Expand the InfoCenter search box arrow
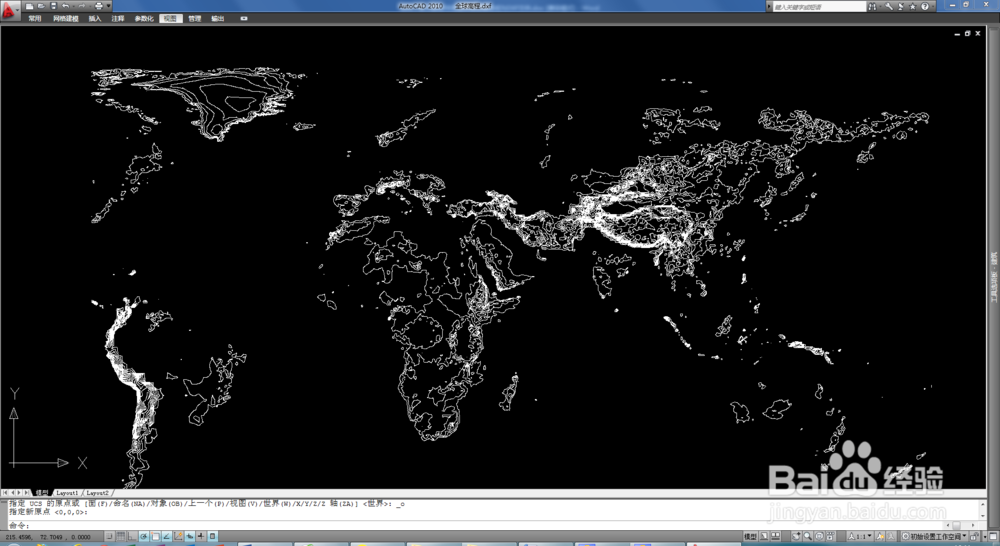 pyautogui.click(x=769, y=6)
